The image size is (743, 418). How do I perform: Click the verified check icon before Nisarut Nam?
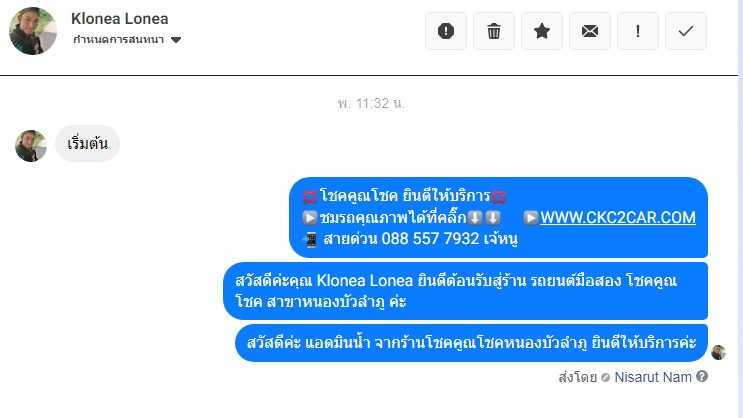605,378
